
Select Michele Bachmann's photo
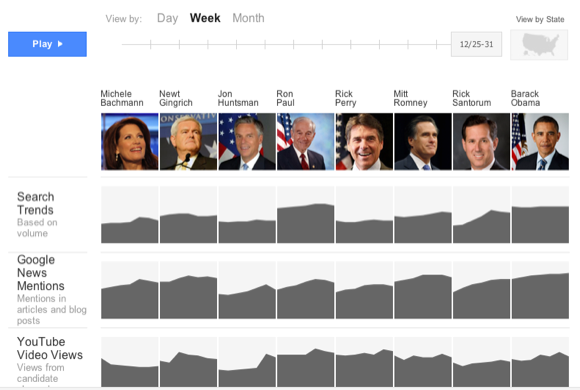[129, 142]
